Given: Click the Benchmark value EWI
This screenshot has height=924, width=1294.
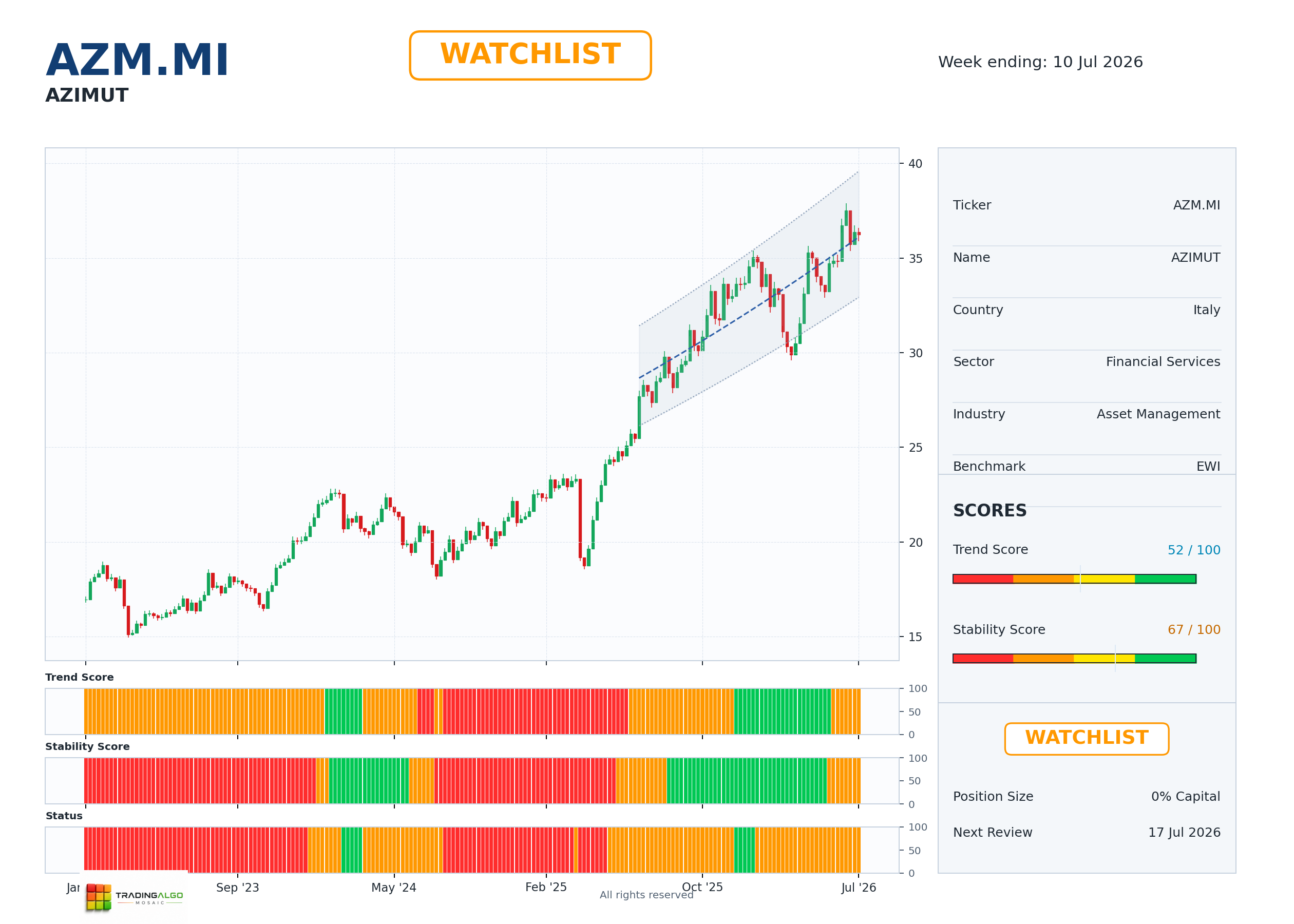Looking at the screenshot, I should (1208, 467).
